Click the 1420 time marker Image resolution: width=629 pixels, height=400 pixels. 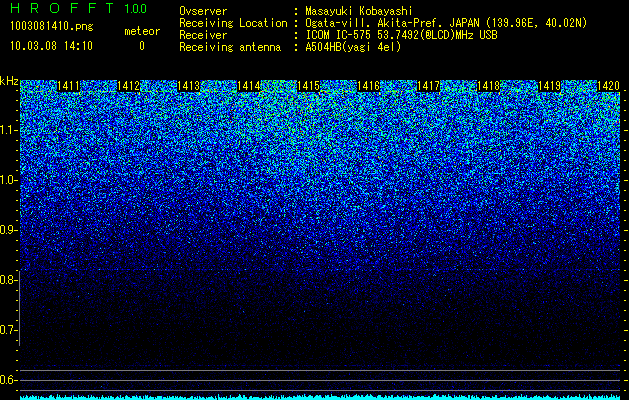click(x=609, y=86)
